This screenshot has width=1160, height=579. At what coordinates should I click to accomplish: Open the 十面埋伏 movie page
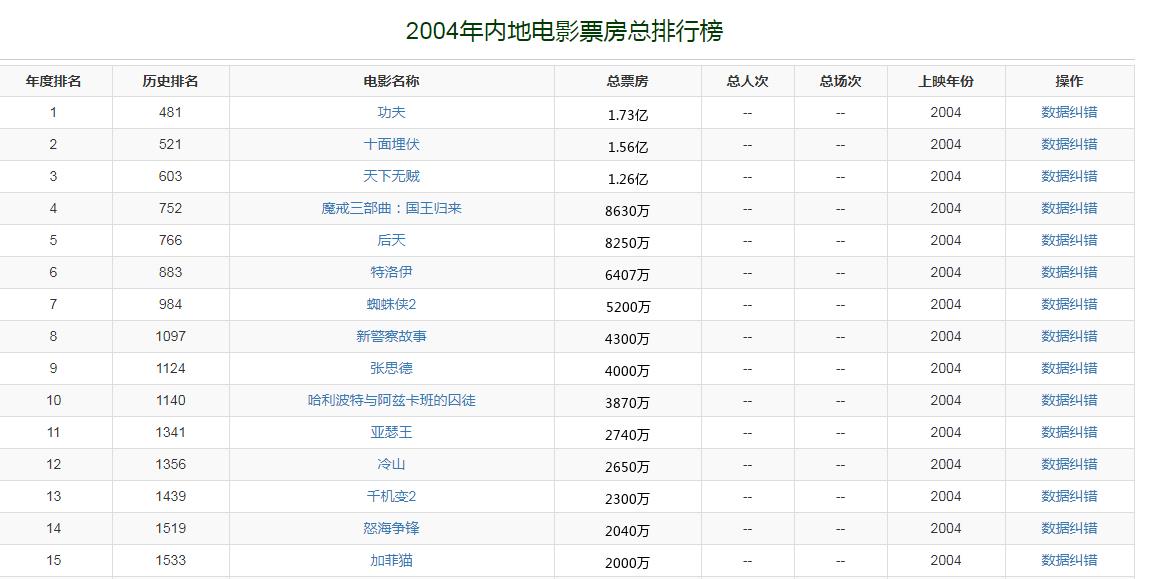[x=391, y=144]
